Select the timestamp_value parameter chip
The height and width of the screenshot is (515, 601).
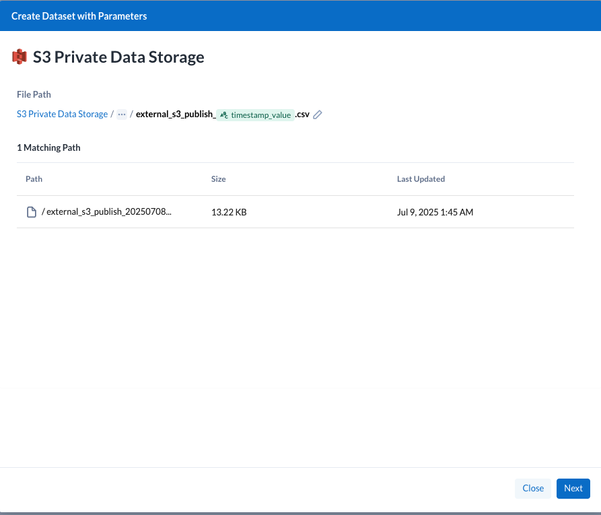click(x=255, y=115)
